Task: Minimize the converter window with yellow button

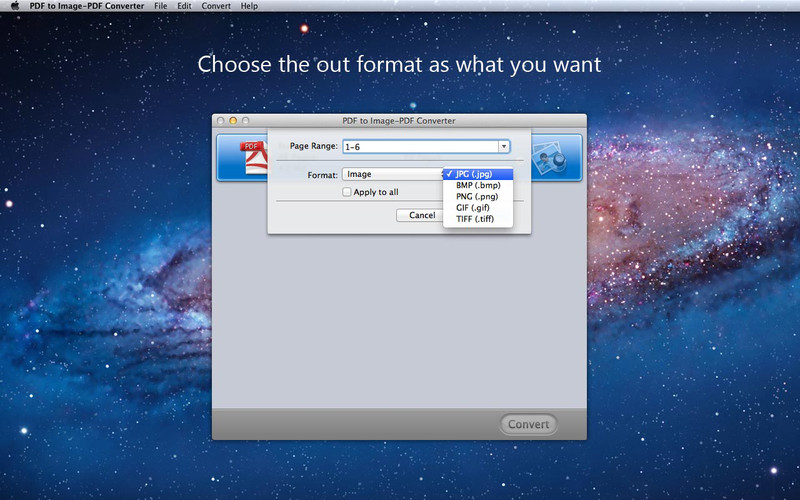Action: click(233, 121)
